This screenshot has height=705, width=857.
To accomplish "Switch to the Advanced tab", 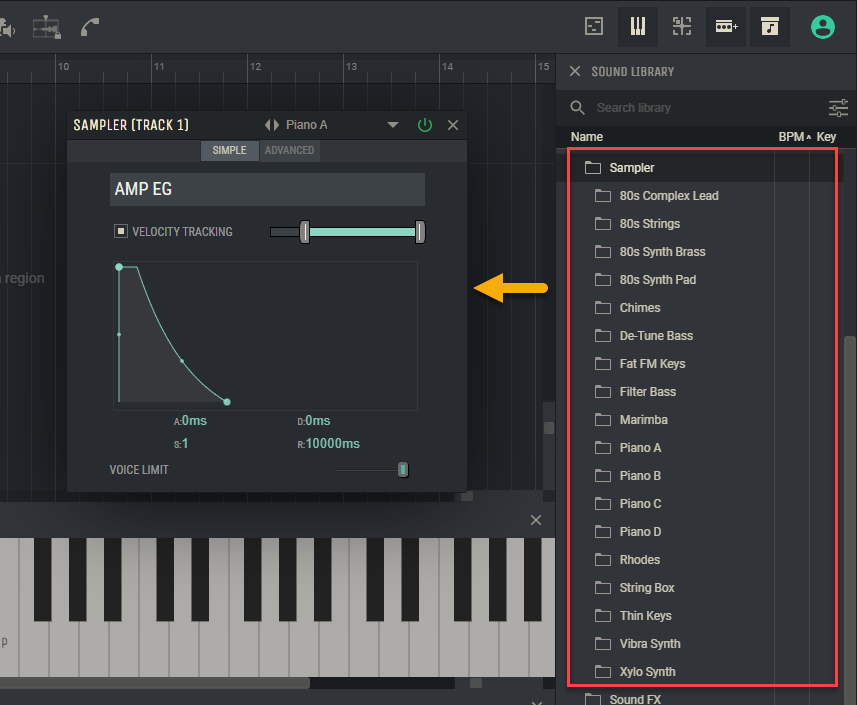I will (x=290, y=150).
